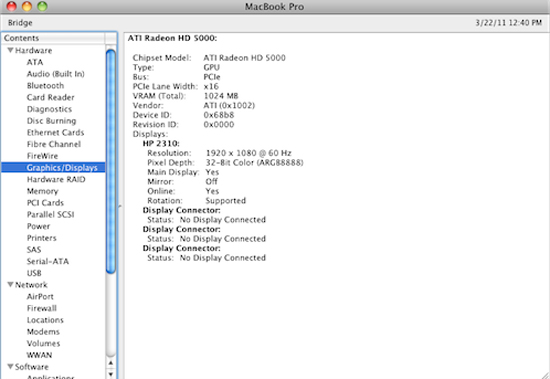Open the Bluetooth hardware section

click(45, 86)
